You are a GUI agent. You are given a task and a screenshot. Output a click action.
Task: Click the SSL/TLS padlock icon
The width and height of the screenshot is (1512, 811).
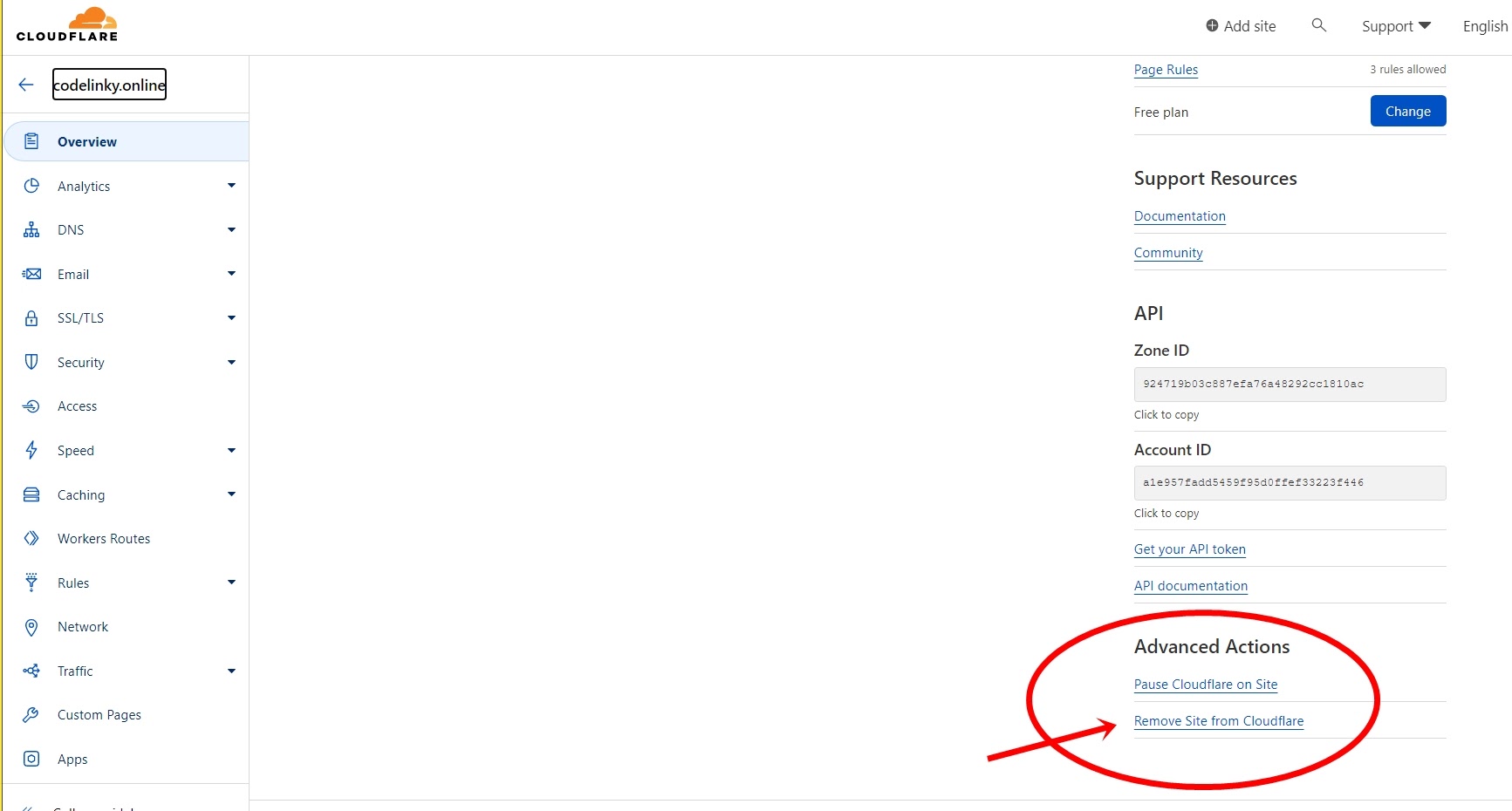tap(31, 317)
